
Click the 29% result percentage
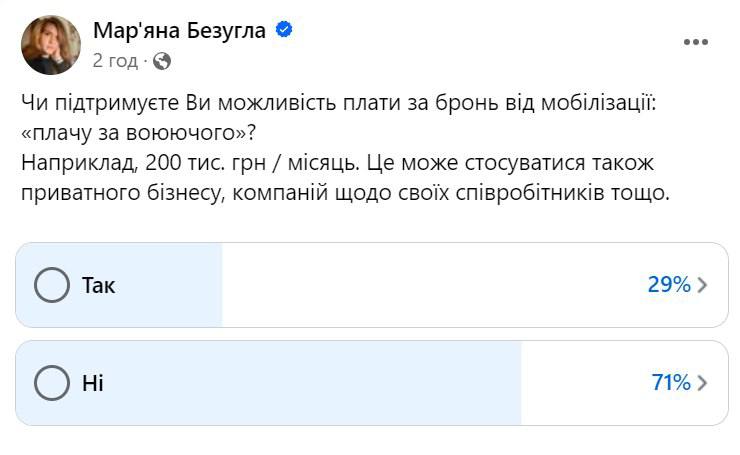coord(669,285)
